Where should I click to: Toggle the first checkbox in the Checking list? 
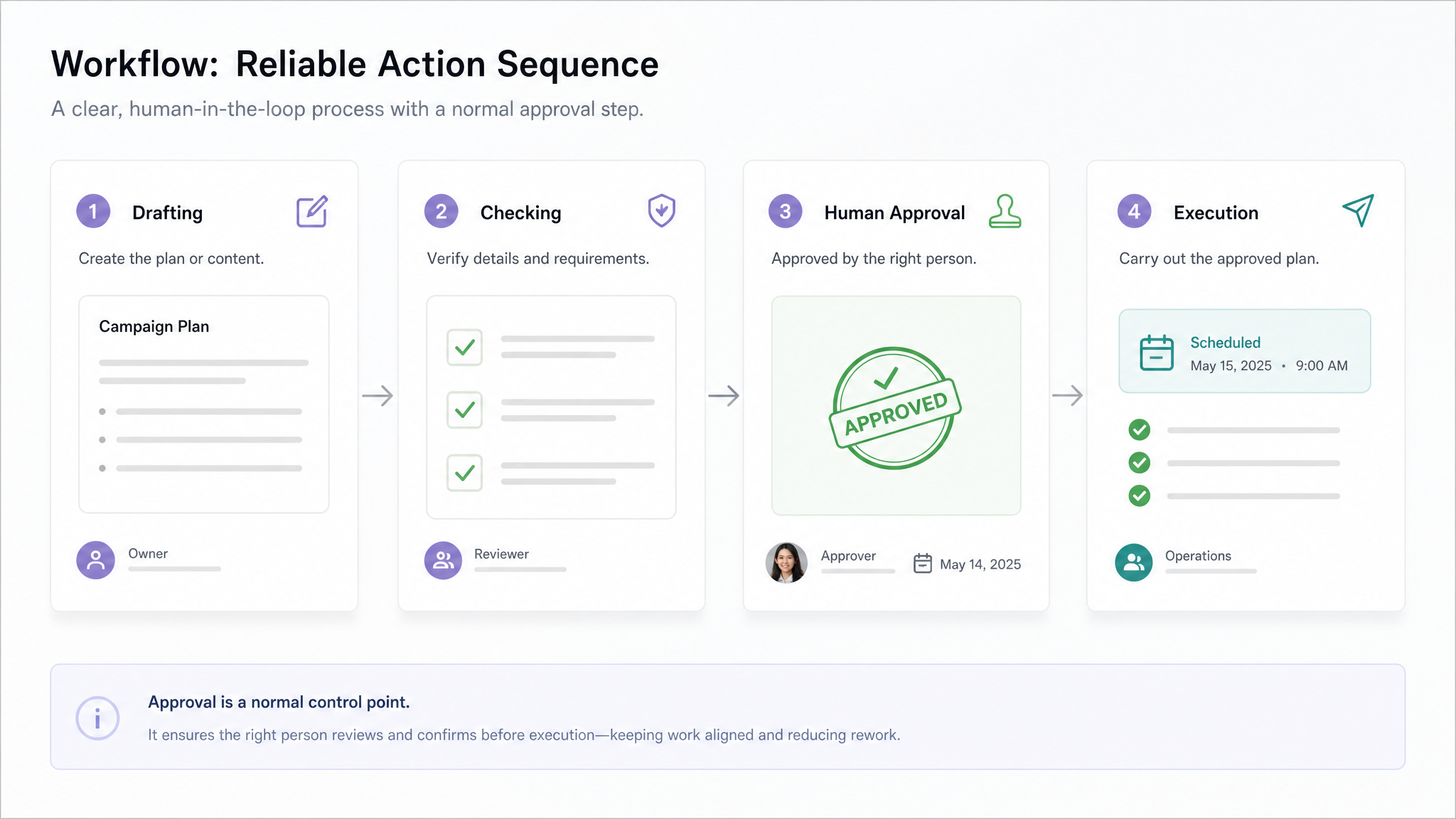(x=464, y=347)
